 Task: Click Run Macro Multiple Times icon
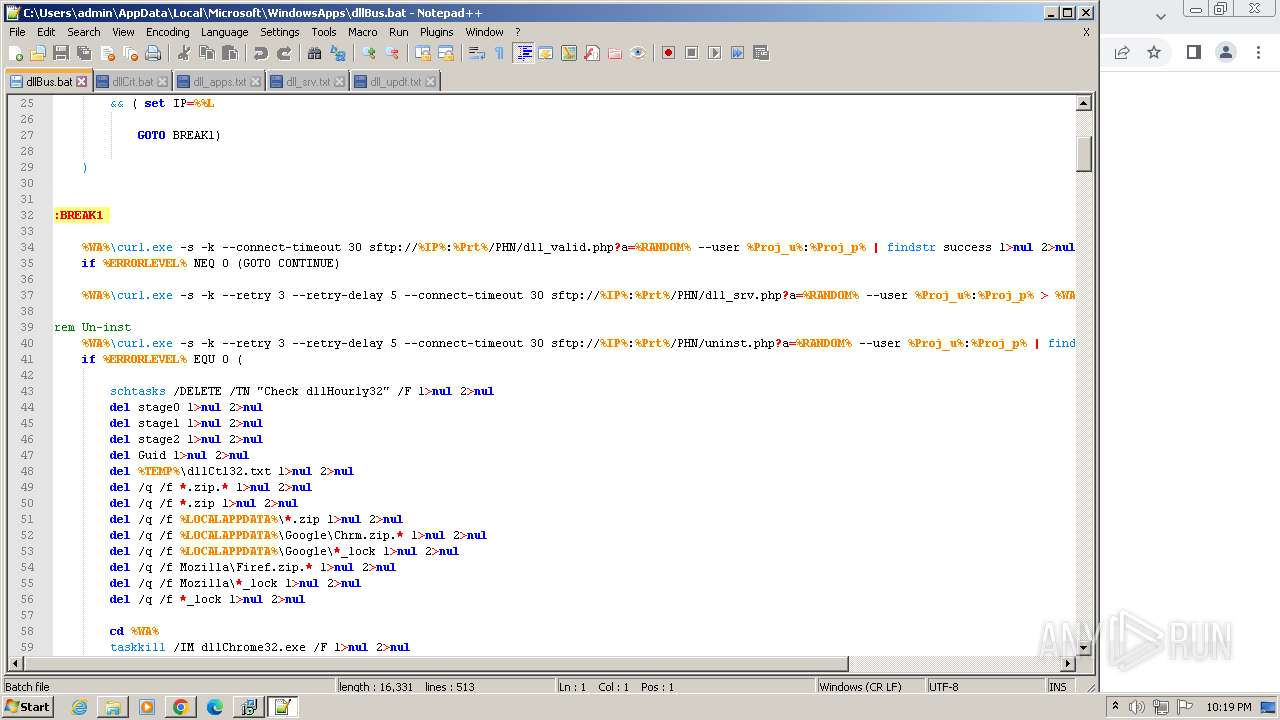pos(737,53)
